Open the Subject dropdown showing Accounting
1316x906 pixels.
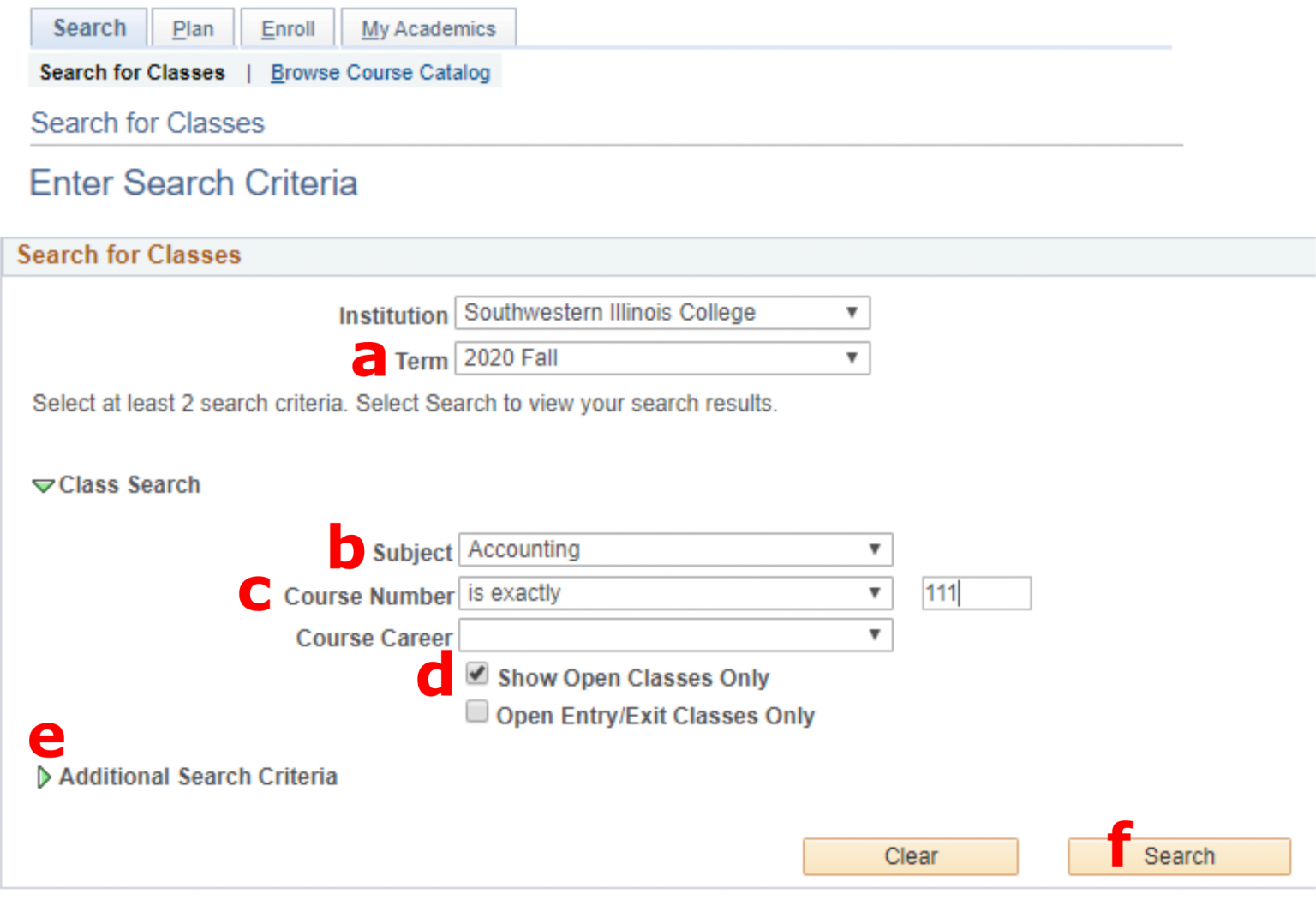coord(675,549)
